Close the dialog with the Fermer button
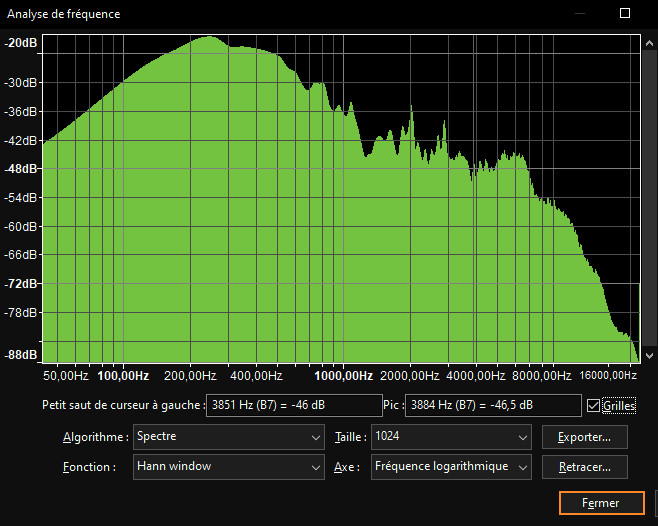The width and height of the screenshot is (658, 526). tap(600, 503)
